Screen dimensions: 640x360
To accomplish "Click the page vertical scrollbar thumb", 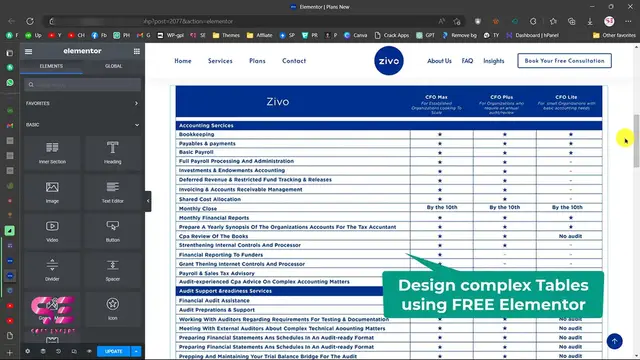I will [x=636, y=141].
